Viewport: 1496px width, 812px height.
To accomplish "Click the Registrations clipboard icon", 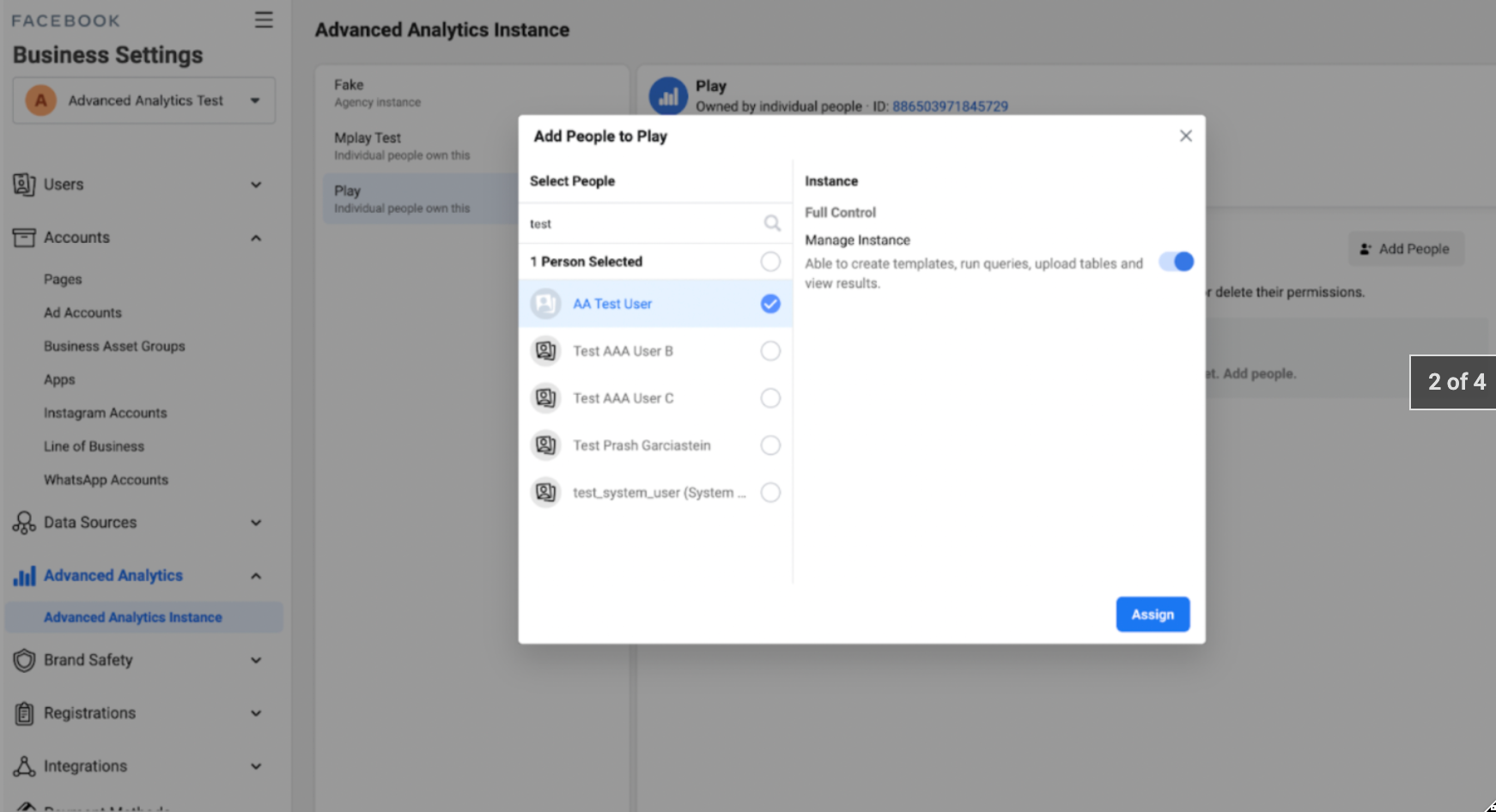I will [x=24, y=713].
